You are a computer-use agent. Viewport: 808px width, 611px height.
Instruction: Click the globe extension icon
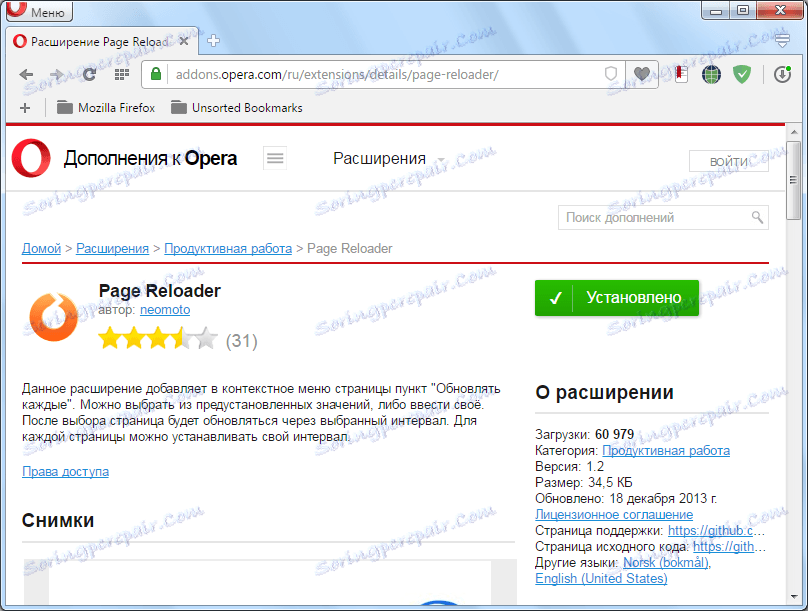(711, 75)
